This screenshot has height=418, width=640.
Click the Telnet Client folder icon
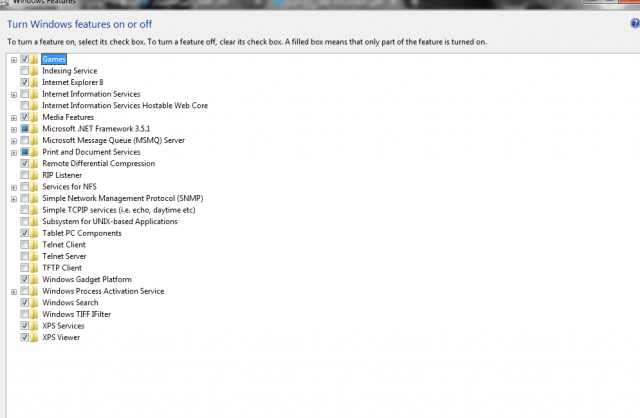[x=34, y=245]
